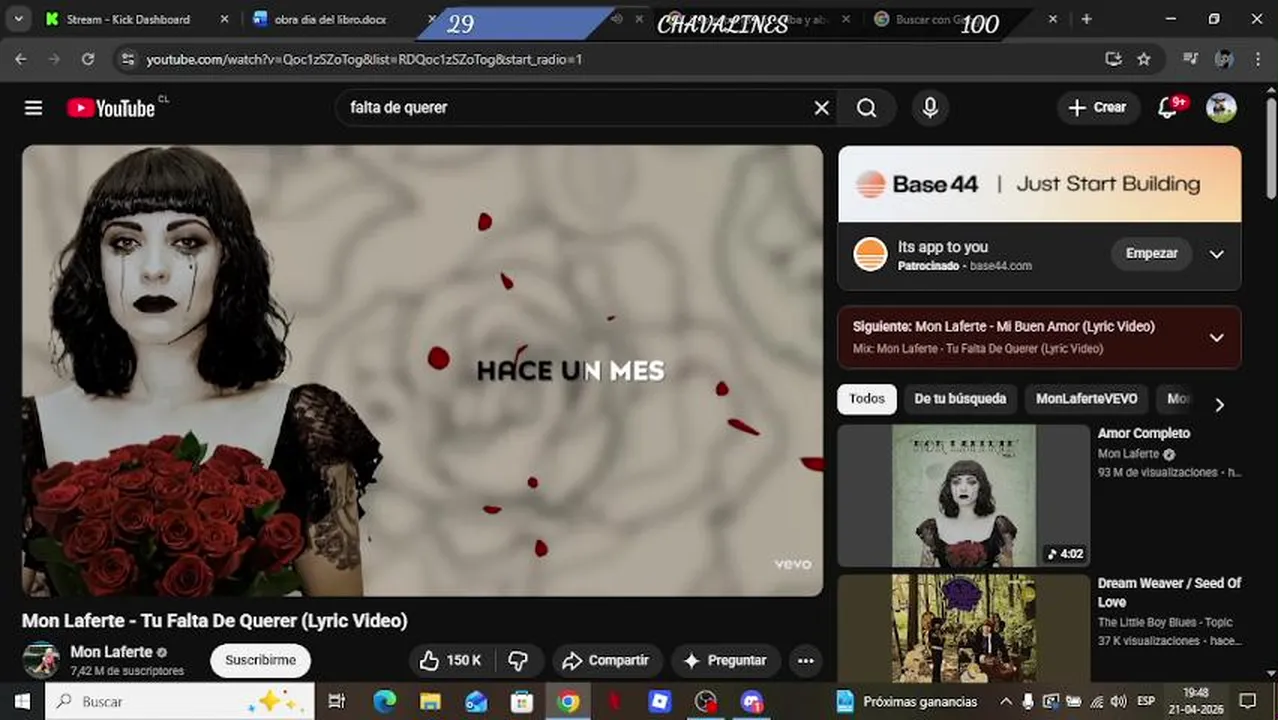Image resolution: width=1278 pixels, height=720 pixels.
Task: Open Dream Weaver / Seed Of Love title
Action: [x=1169, y=592]
